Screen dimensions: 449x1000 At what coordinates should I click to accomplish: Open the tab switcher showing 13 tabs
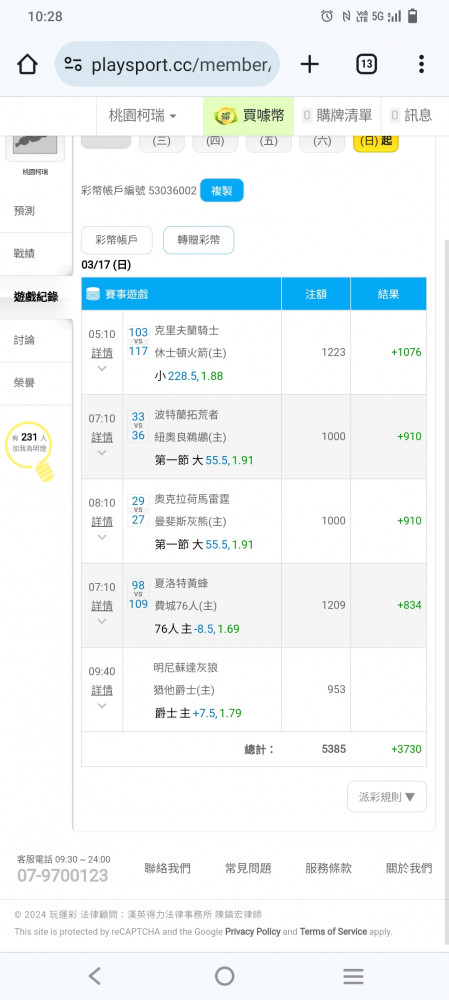[366, 64]
